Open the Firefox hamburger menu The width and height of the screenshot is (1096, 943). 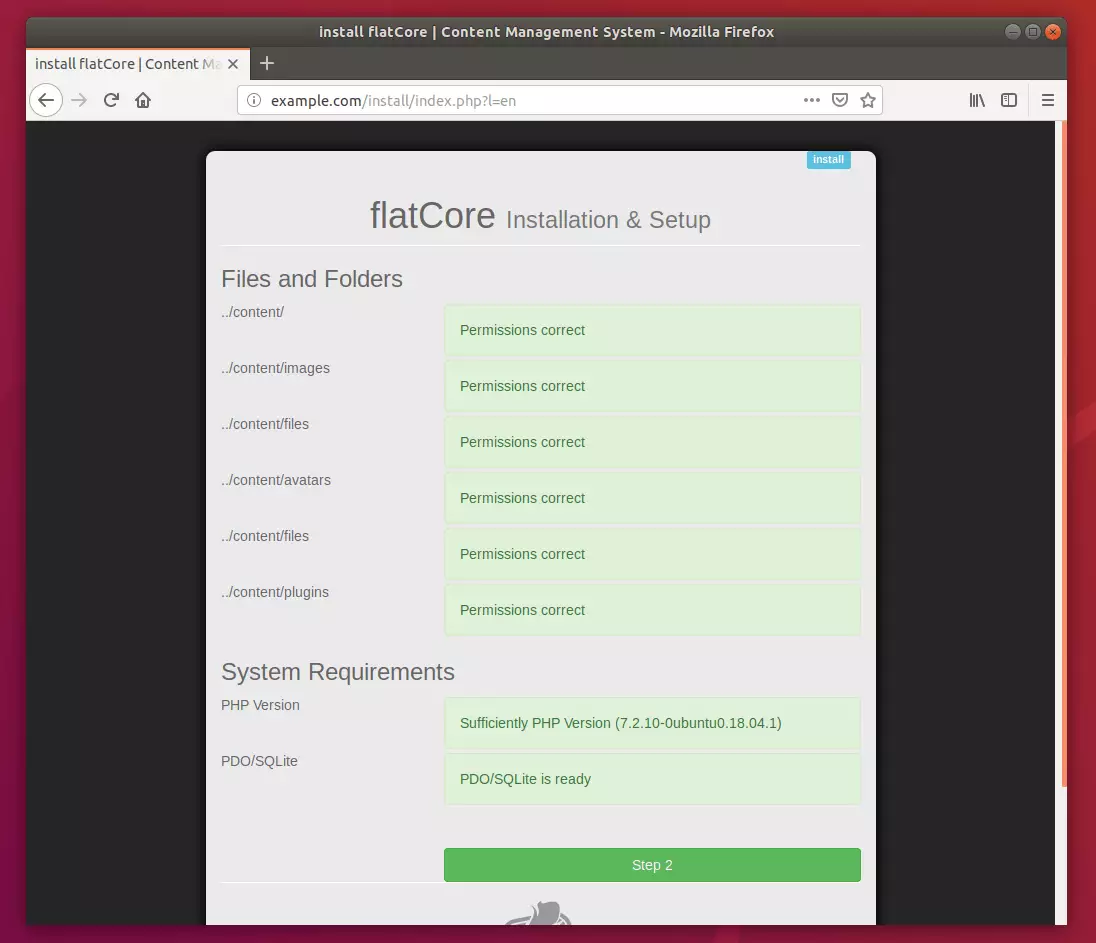click(1048, 101)
